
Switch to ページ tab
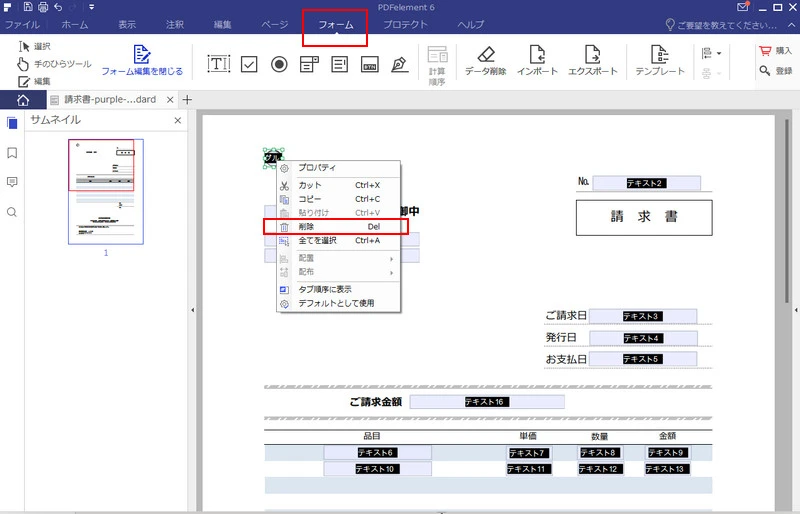(x=274, y=25)
